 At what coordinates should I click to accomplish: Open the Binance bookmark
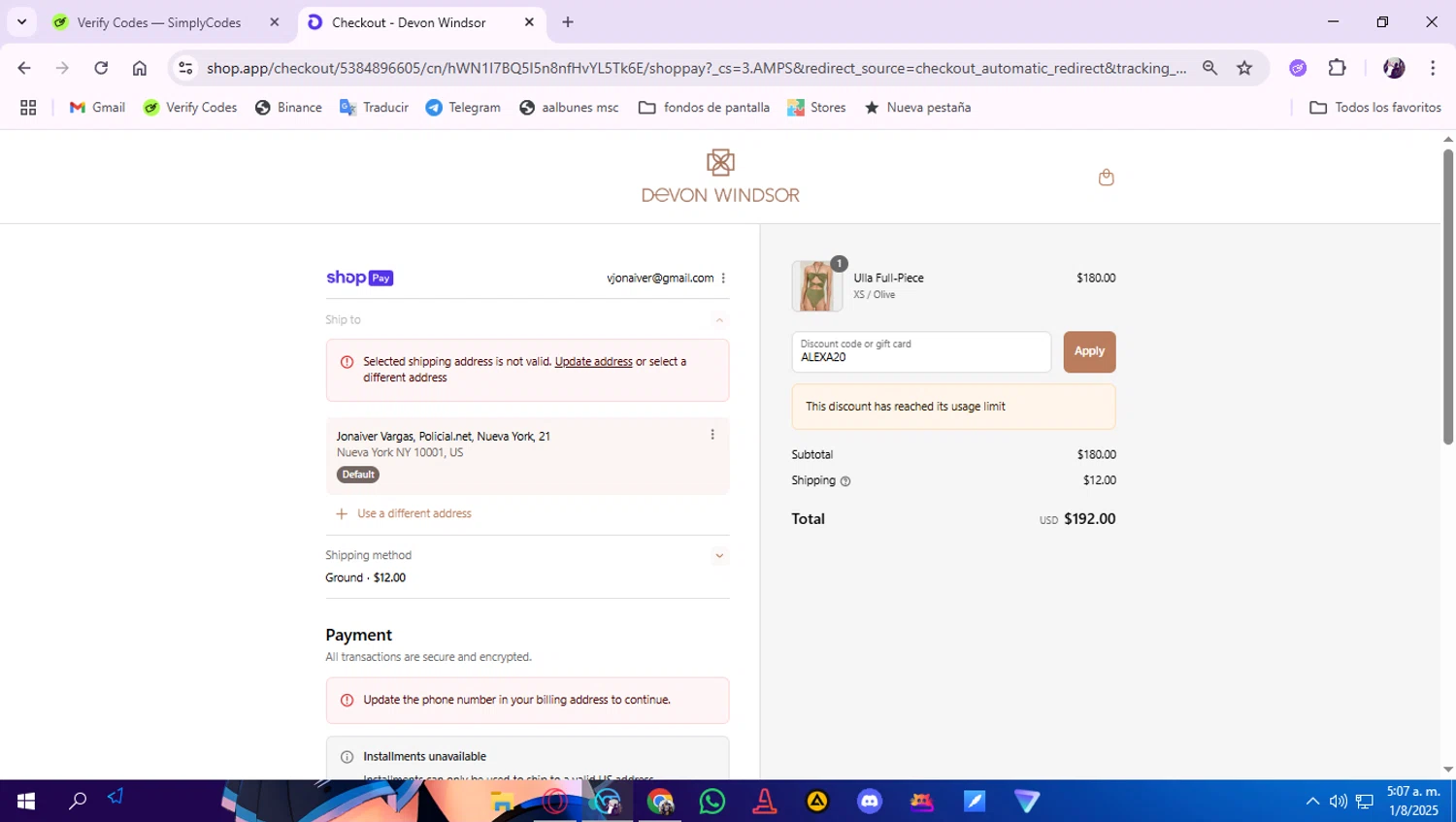[288, 108]
